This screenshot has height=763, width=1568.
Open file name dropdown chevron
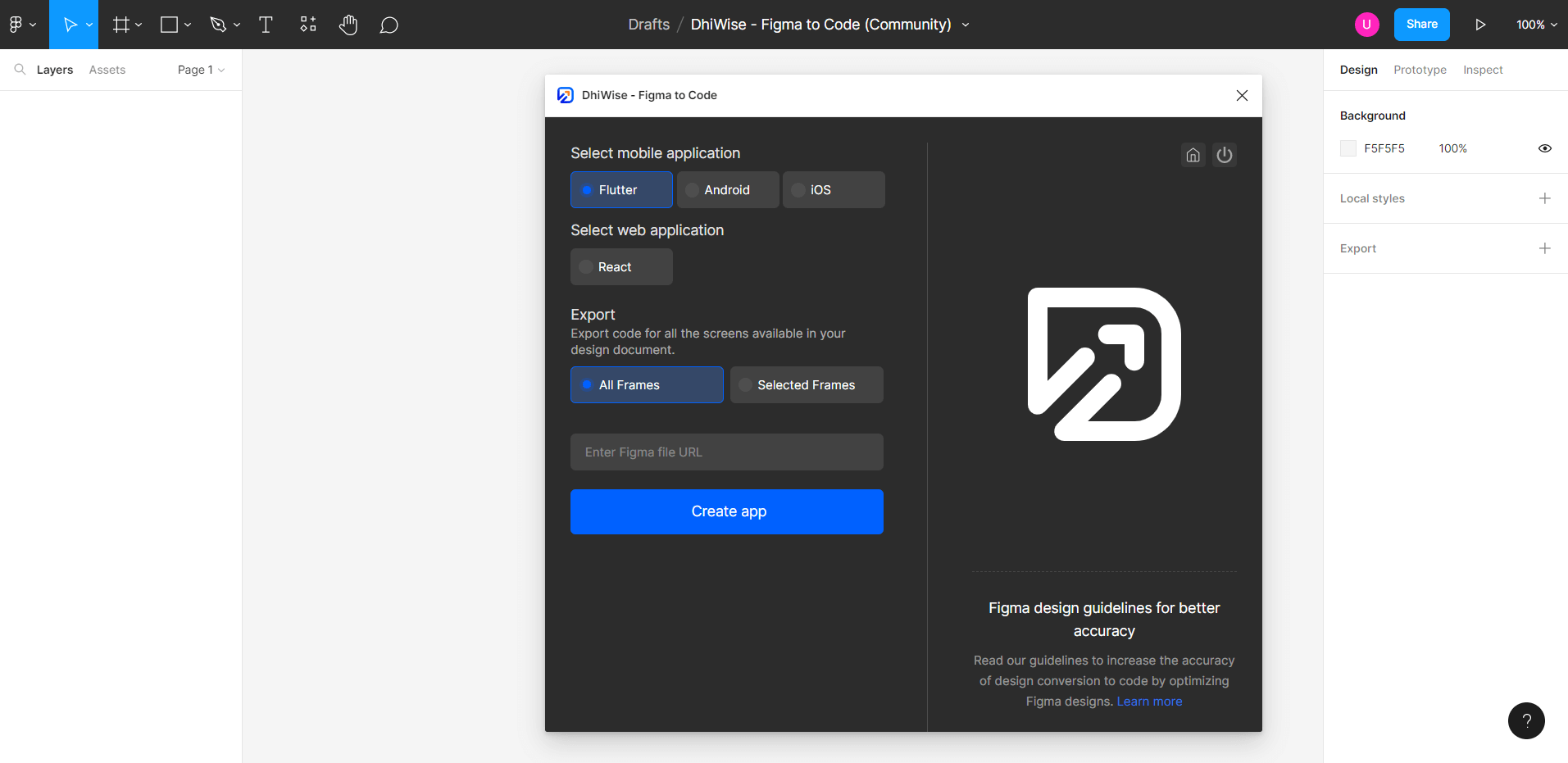(x=966, y=25)
